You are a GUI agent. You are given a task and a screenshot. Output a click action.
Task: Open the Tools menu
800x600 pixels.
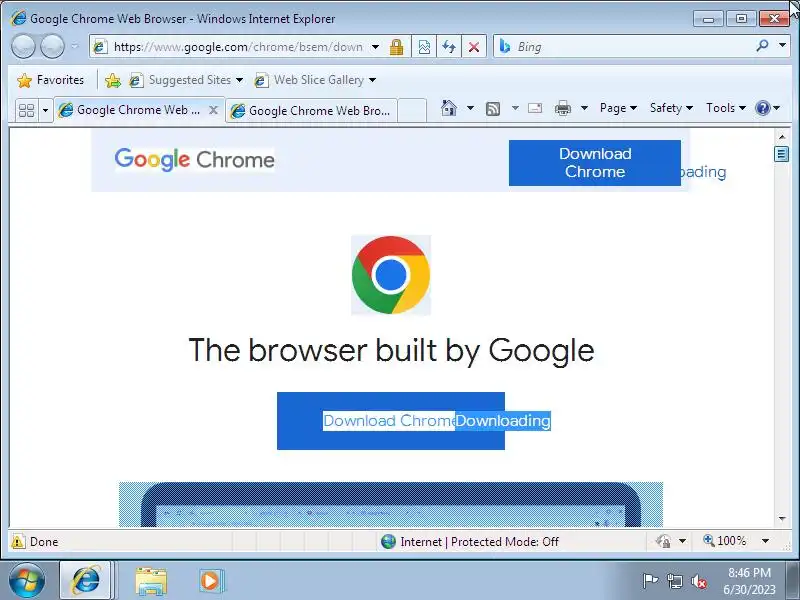click(x=726, y=108)
